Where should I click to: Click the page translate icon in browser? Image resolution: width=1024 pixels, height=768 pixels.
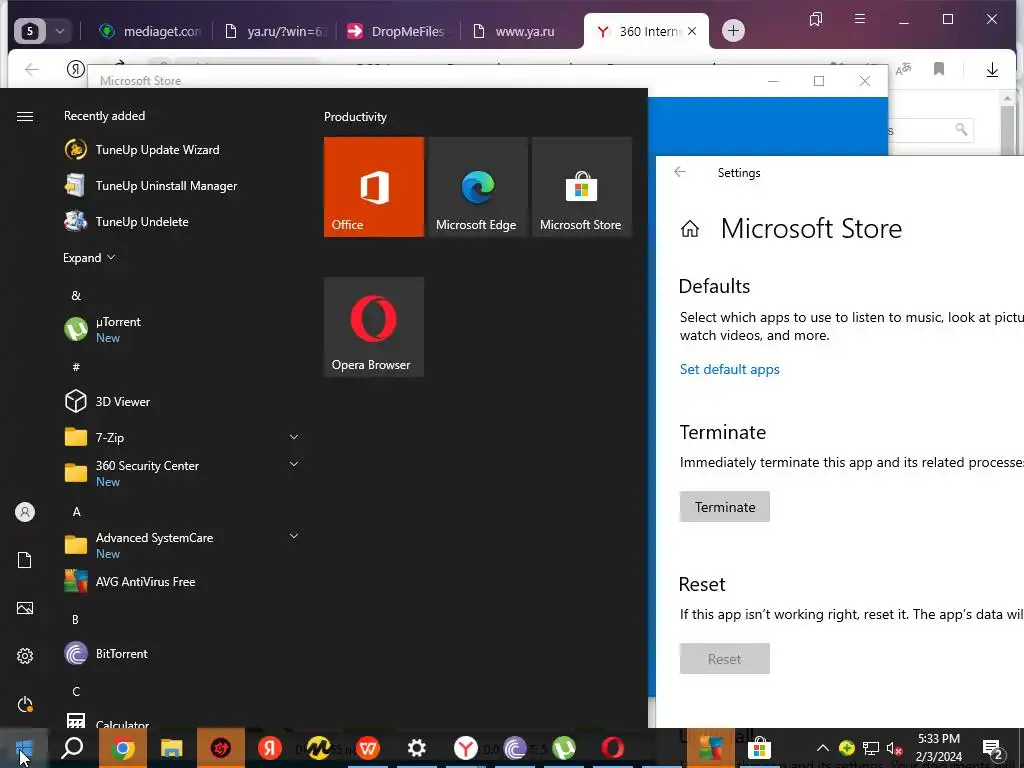(x=903, y=69)
